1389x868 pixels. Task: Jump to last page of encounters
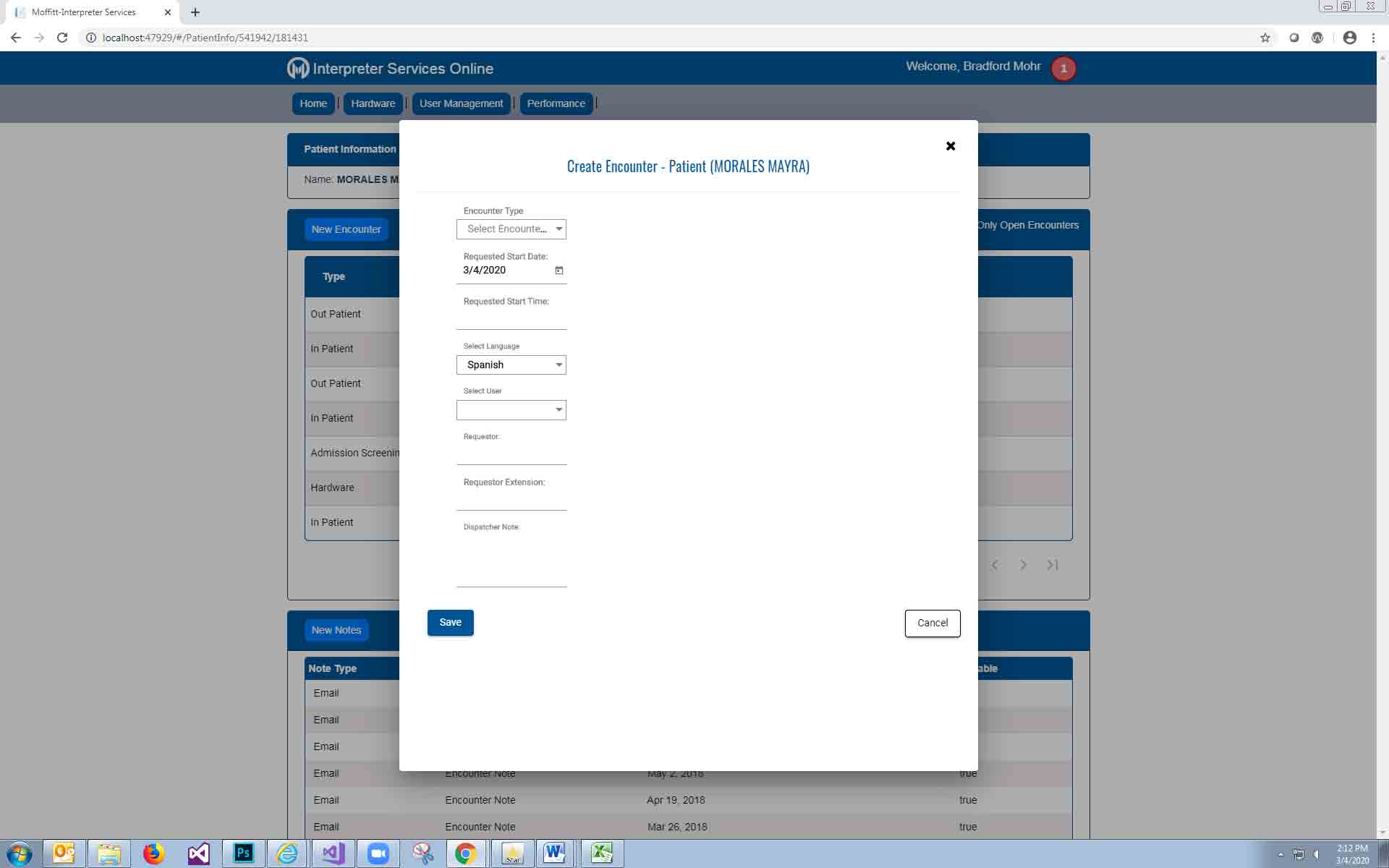tap(1053, 565)
